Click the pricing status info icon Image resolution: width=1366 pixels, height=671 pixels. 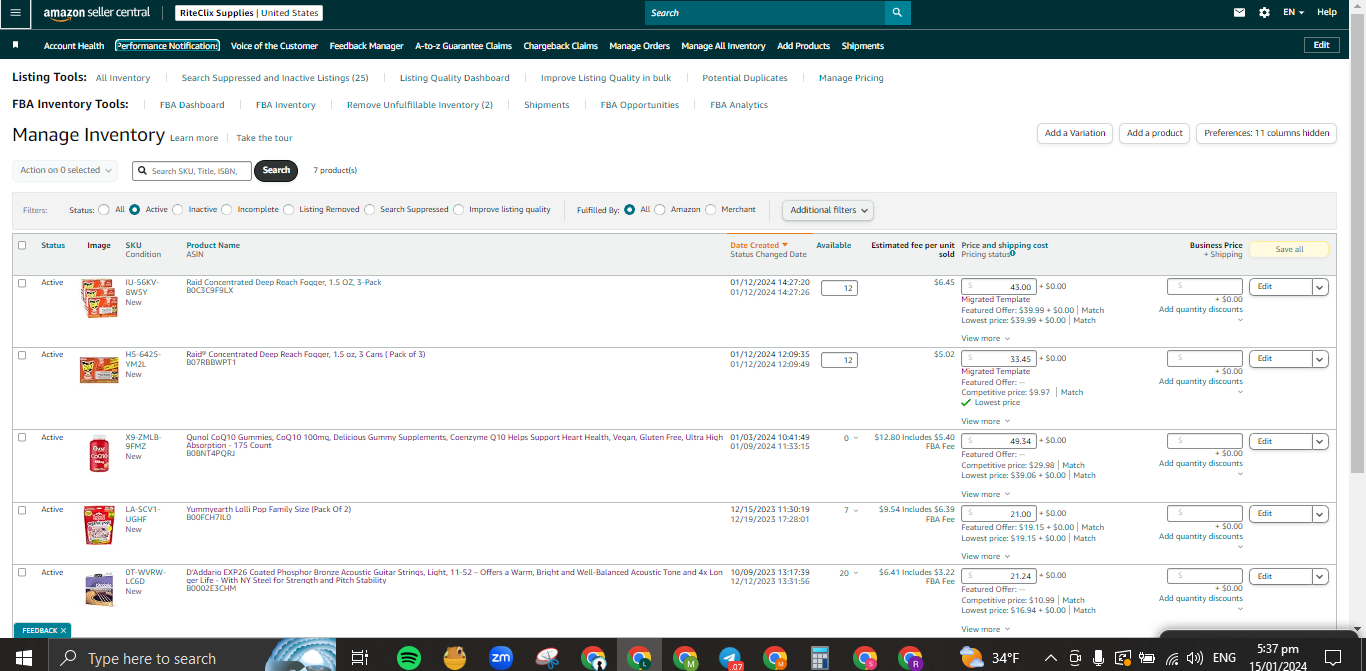point(1013,254)
